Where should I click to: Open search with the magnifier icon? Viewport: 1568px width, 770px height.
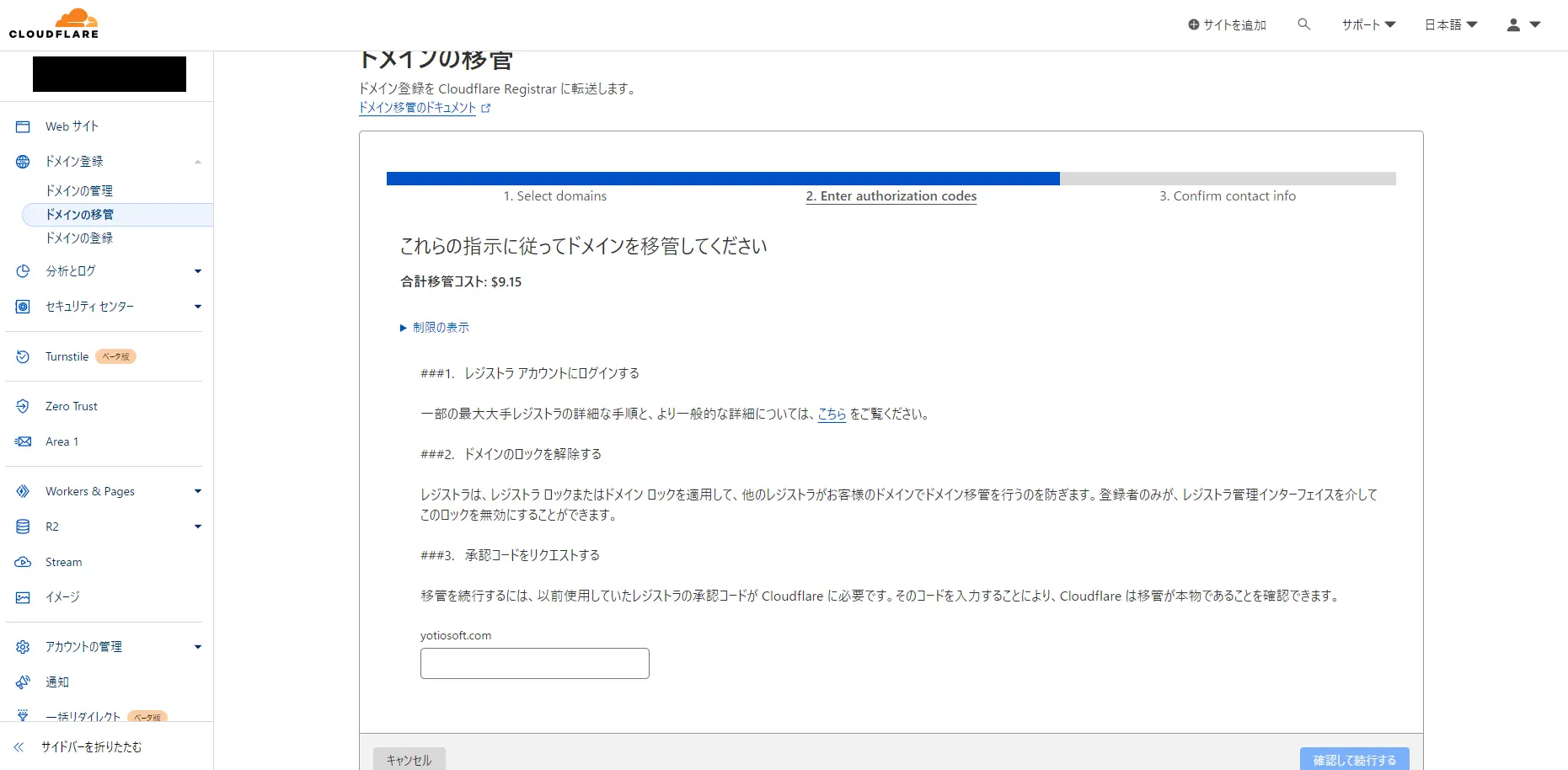click(1304, 24)
